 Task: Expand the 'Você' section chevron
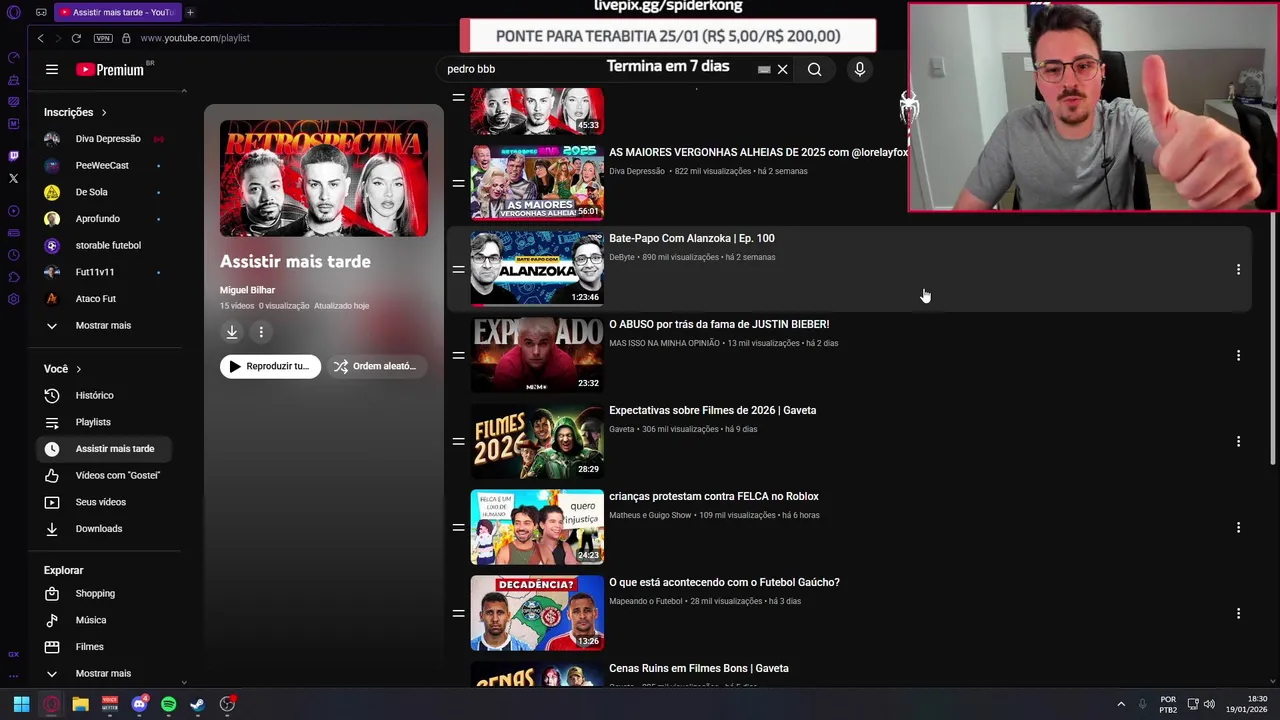coord(78,369)
